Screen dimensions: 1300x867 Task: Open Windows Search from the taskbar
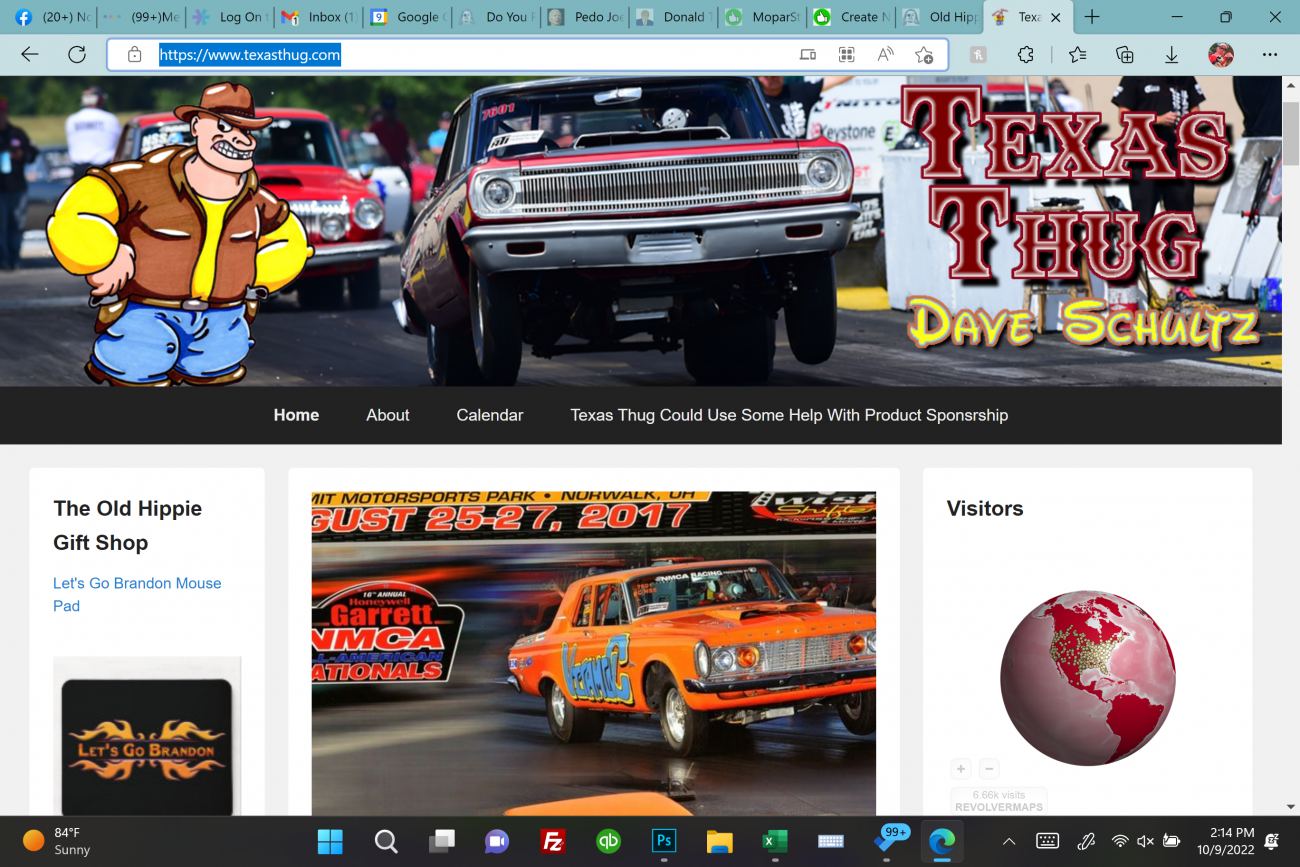[x=386, y=842]
